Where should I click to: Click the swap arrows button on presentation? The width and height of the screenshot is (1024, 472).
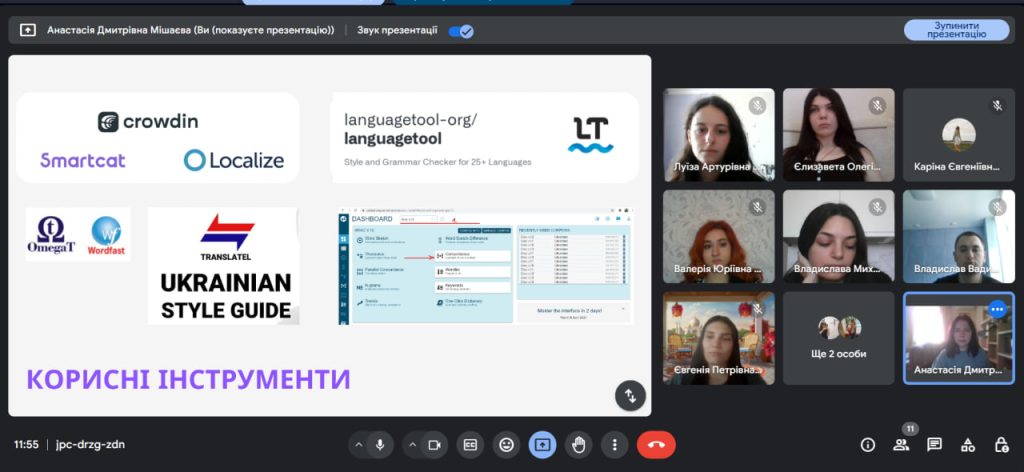[x=629, y=395]
